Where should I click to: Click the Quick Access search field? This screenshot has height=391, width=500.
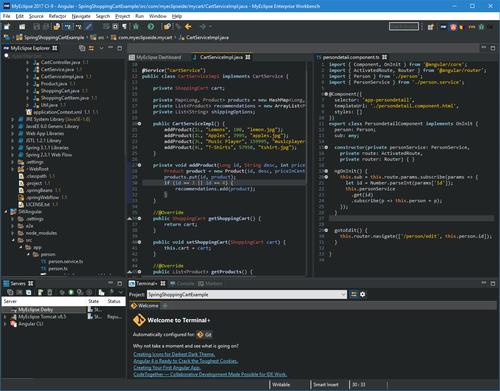[404, 26]
